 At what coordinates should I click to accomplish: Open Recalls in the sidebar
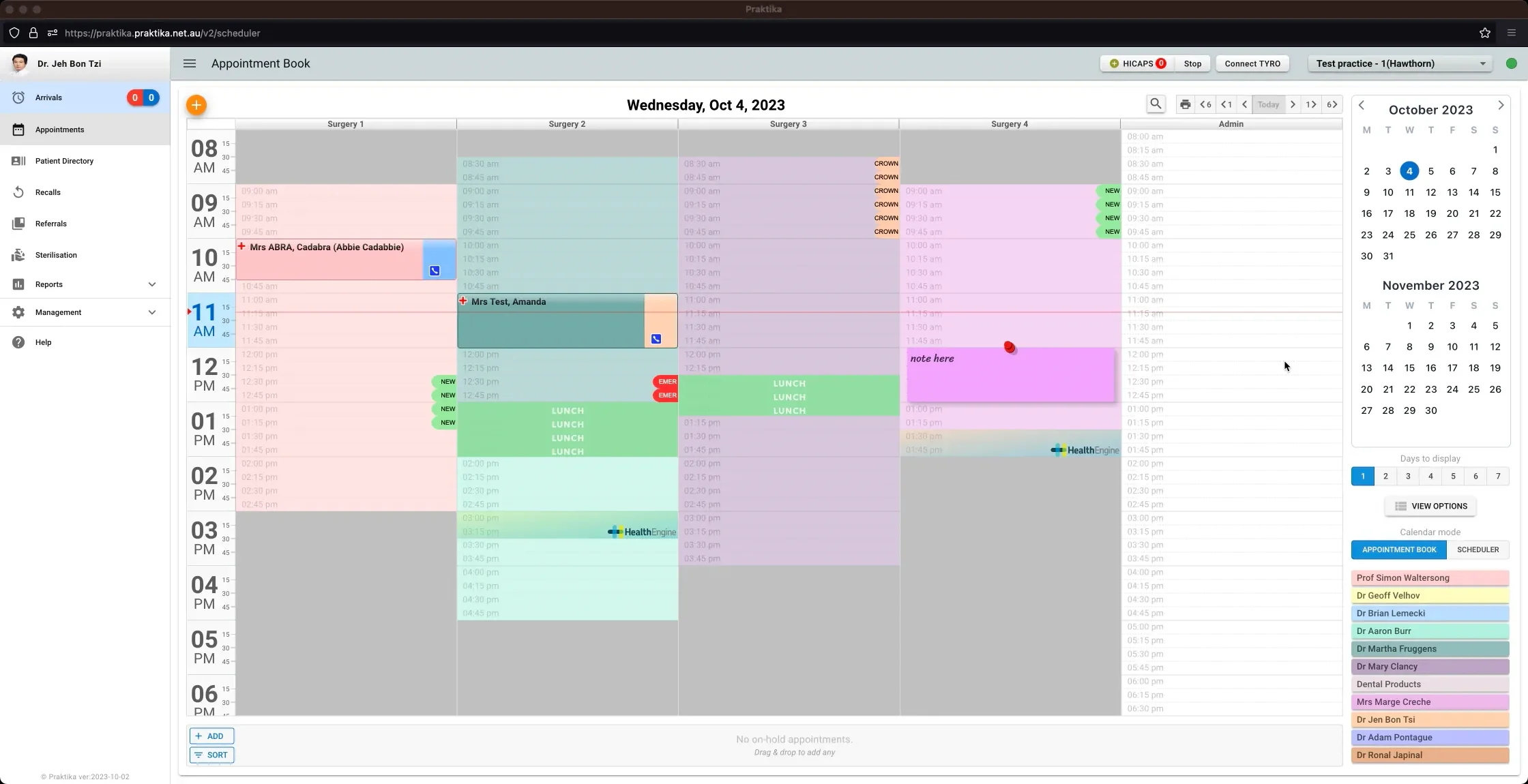click(85, 192)
